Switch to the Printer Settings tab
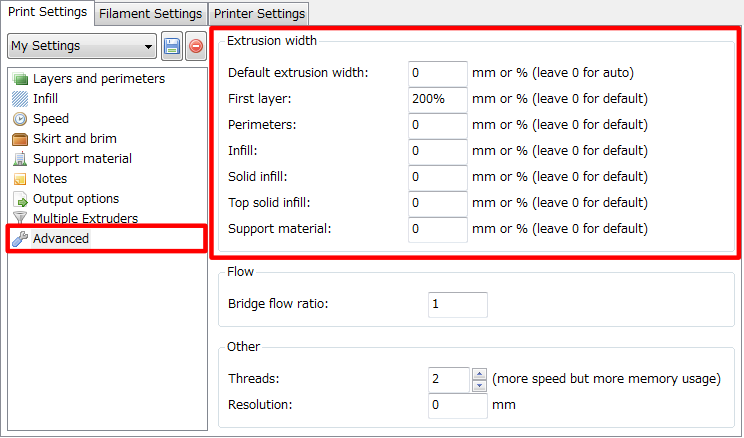The width and height of the screenshot is (744, 438). (x=259, y=13)
